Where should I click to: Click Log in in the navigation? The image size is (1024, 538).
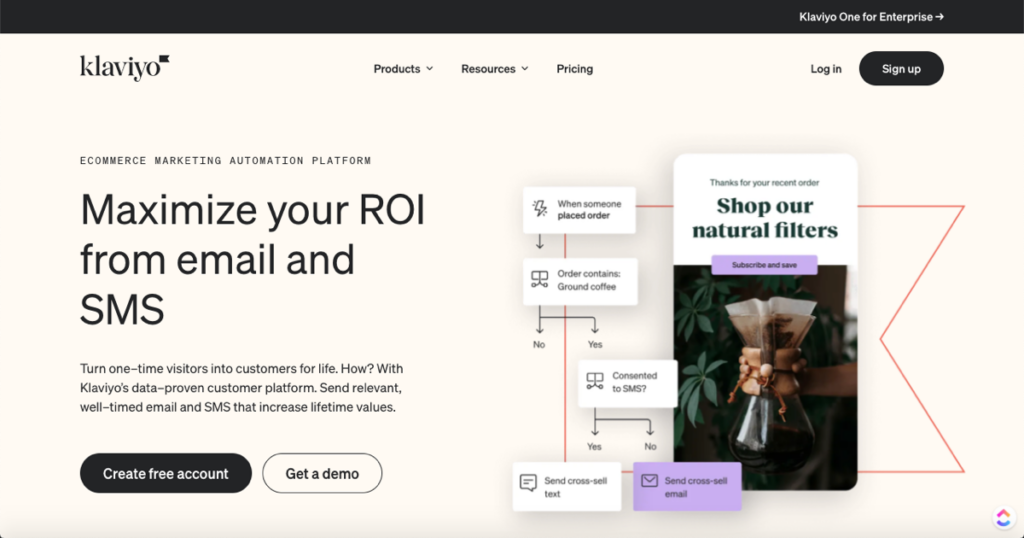[826, 69]
